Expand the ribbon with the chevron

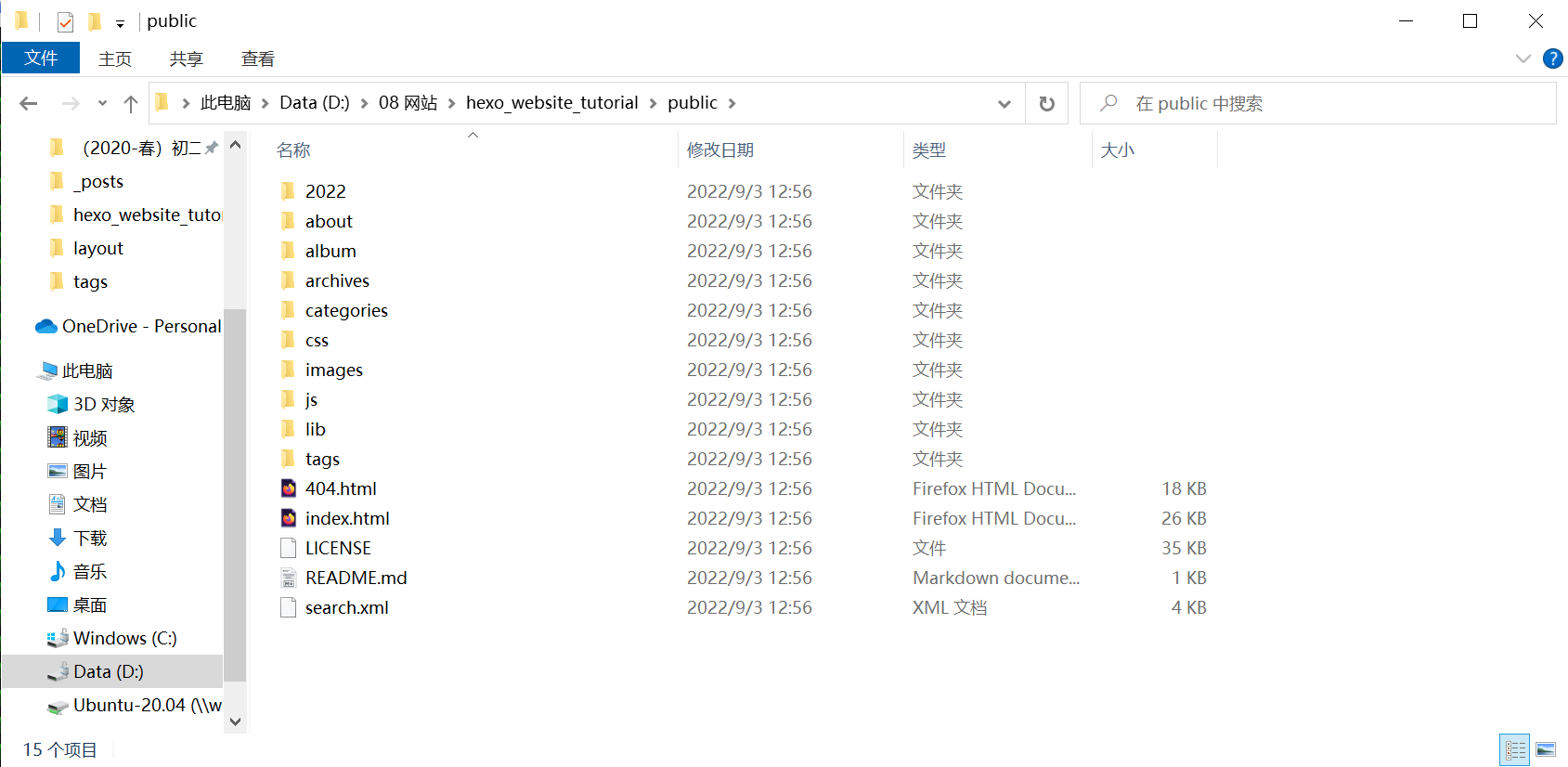(x=1523, y=58)
